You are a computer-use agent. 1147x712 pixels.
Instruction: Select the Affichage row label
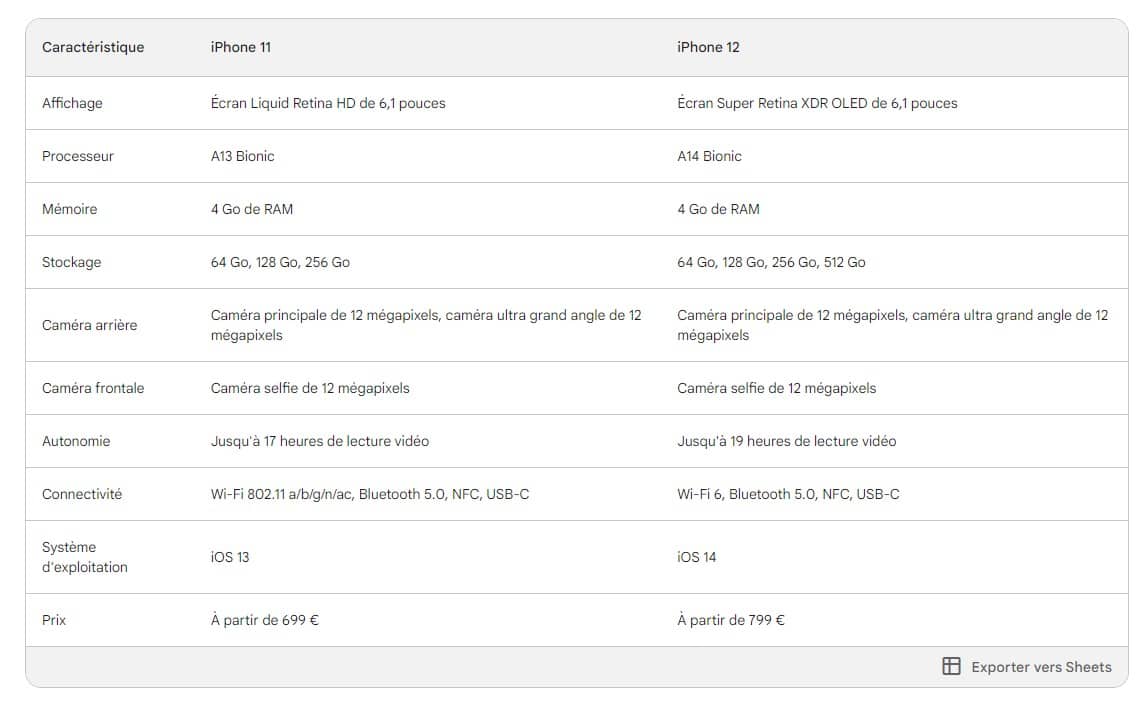(x=72, y=103)
